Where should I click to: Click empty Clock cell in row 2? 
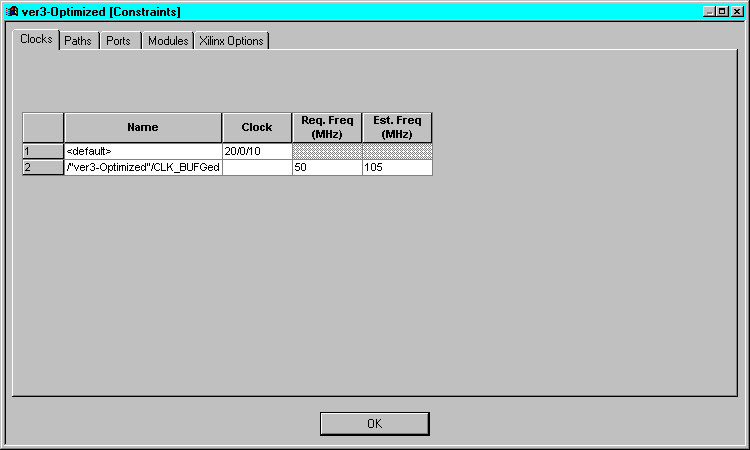click(x=257, y=168)
